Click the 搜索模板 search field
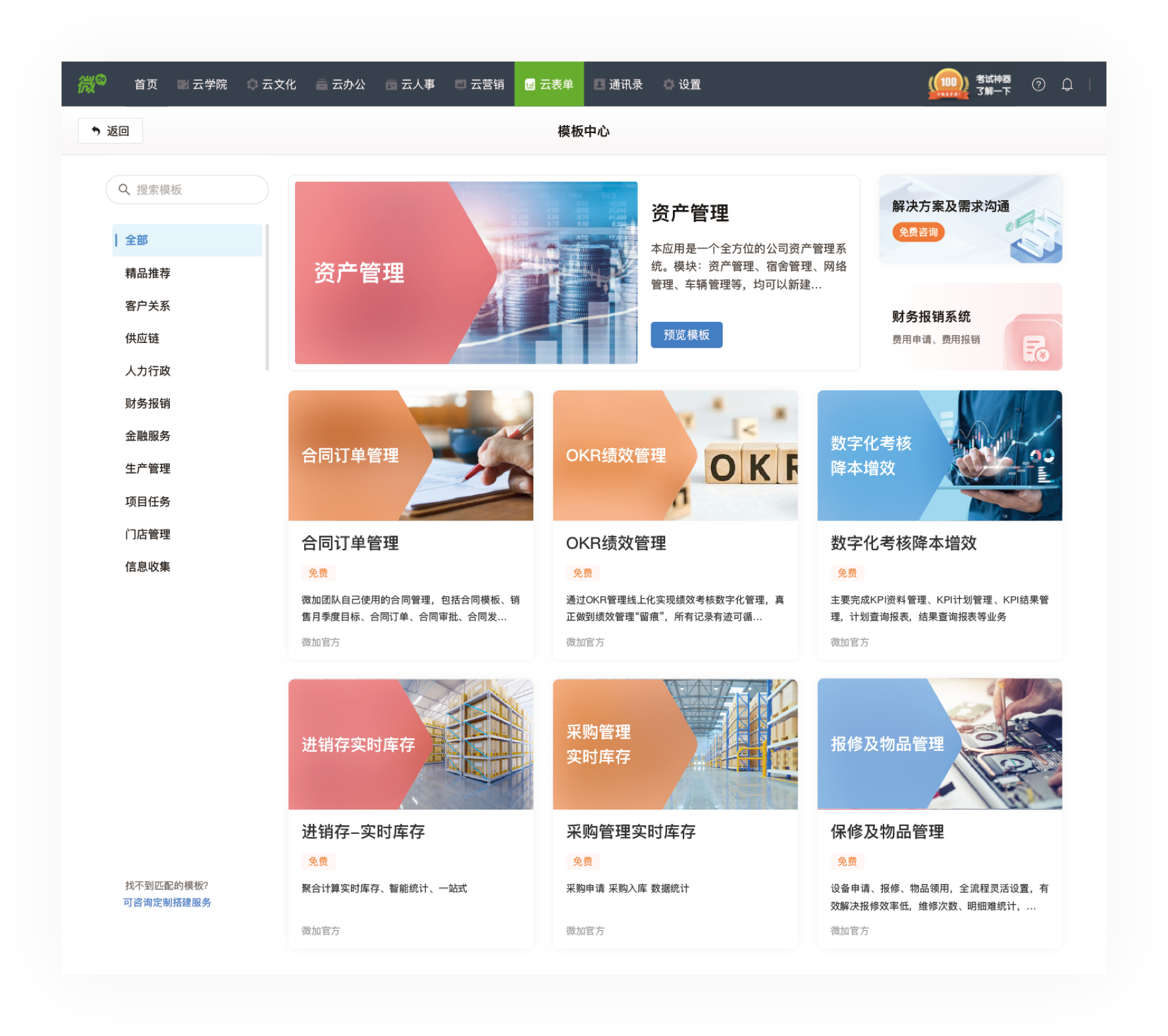 coord(187,190)
